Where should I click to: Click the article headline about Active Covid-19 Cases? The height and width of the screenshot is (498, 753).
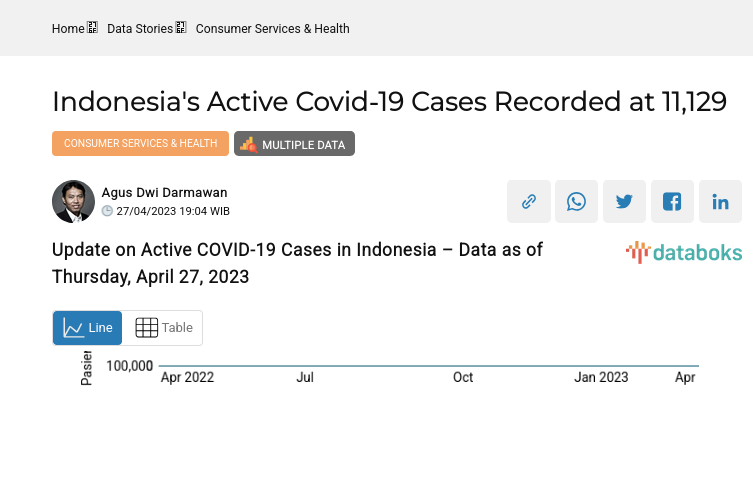[x=389, y=102]
